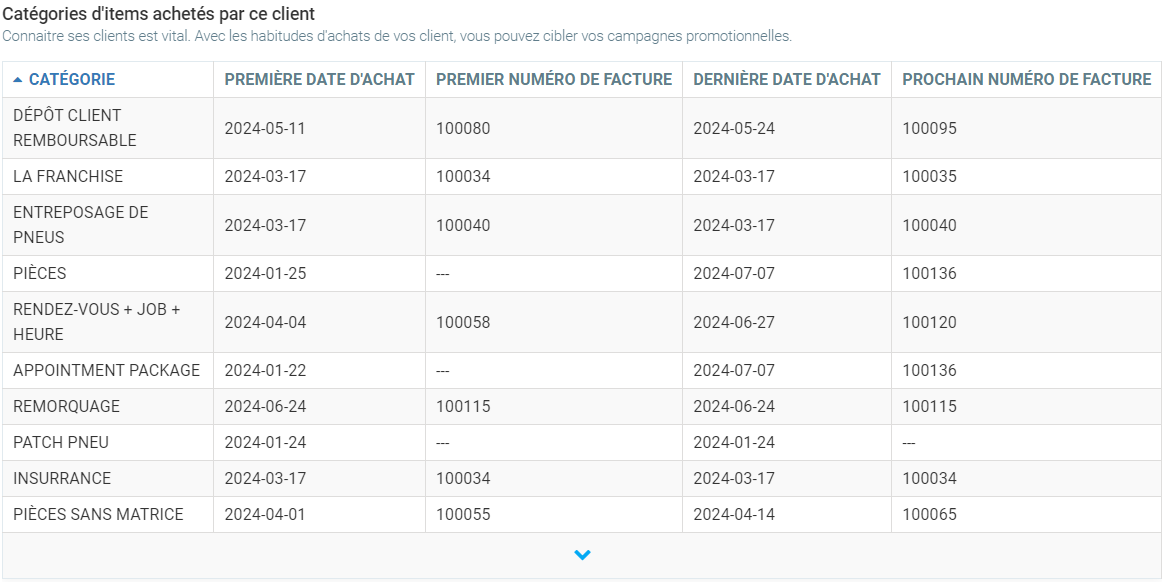Click the Entreposage de pneus category
Screen dimensions: 1165x582
80,225
